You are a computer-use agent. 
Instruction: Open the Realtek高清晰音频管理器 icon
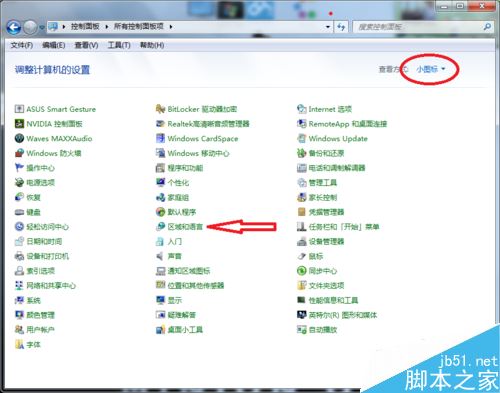[x=160, y=124]
